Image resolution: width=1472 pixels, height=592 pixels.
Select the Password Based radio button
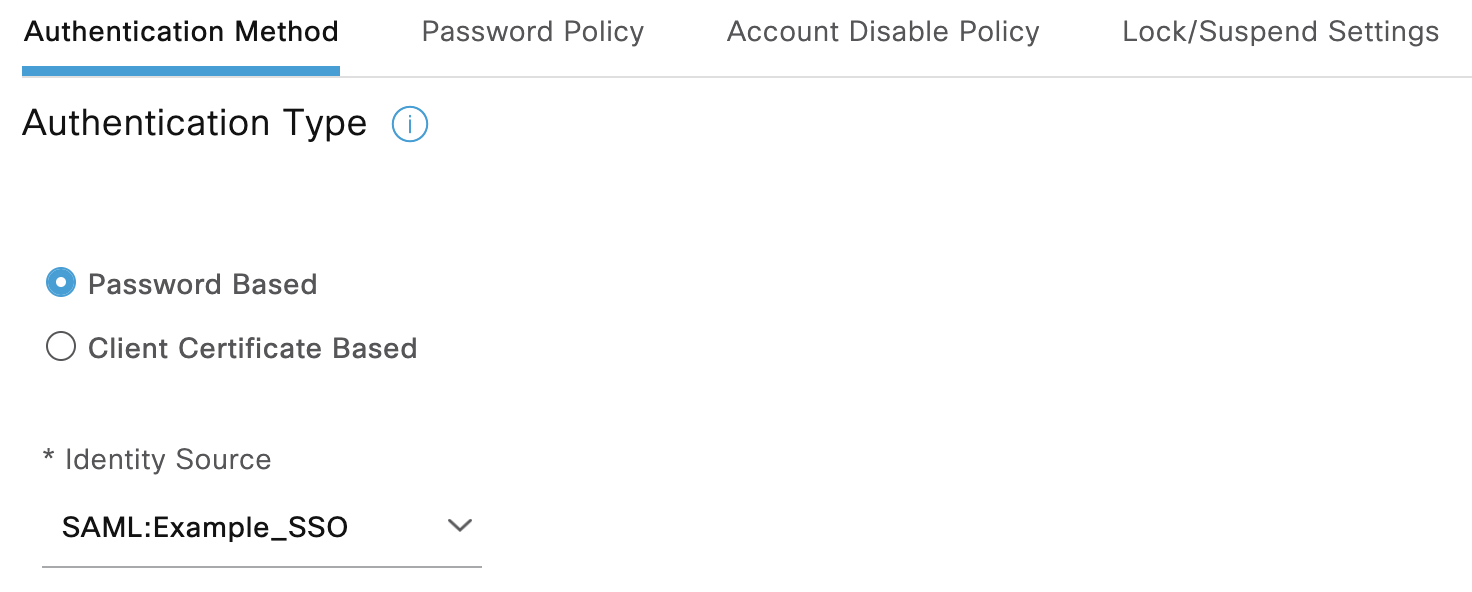pos(60,283)
